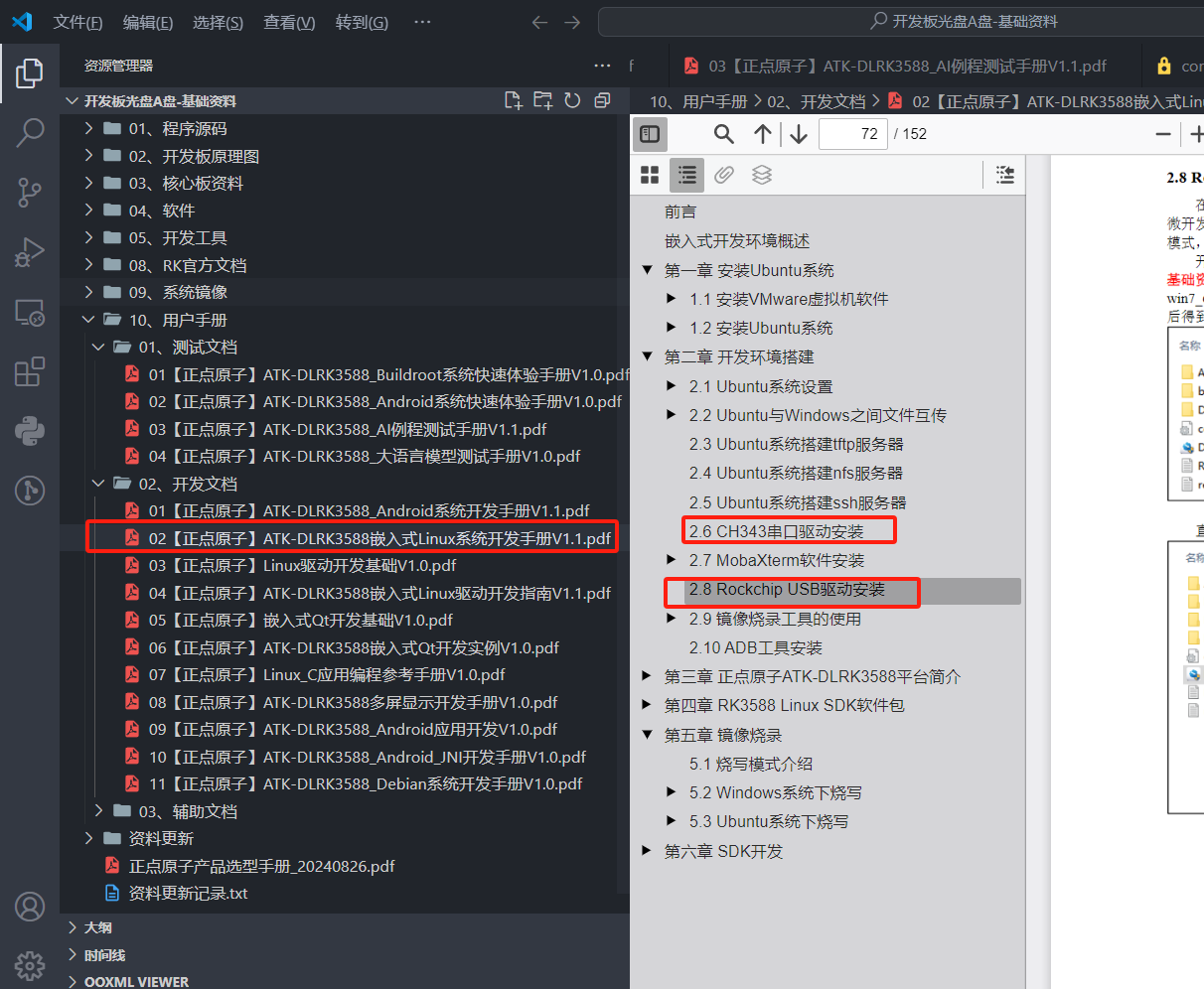Click the current outline item button

coord(1005,175)
